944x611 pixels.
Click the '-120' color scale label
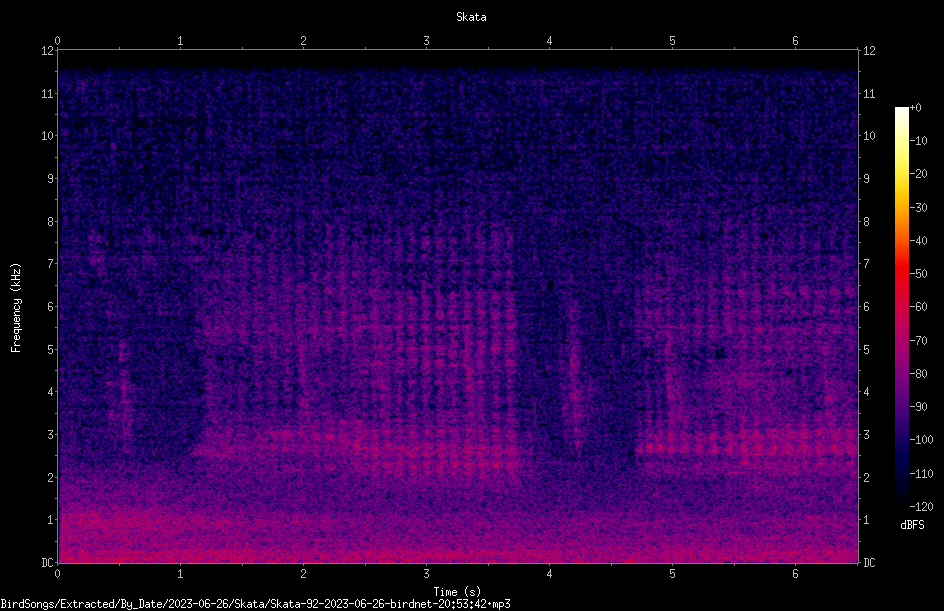click(921, 507)
